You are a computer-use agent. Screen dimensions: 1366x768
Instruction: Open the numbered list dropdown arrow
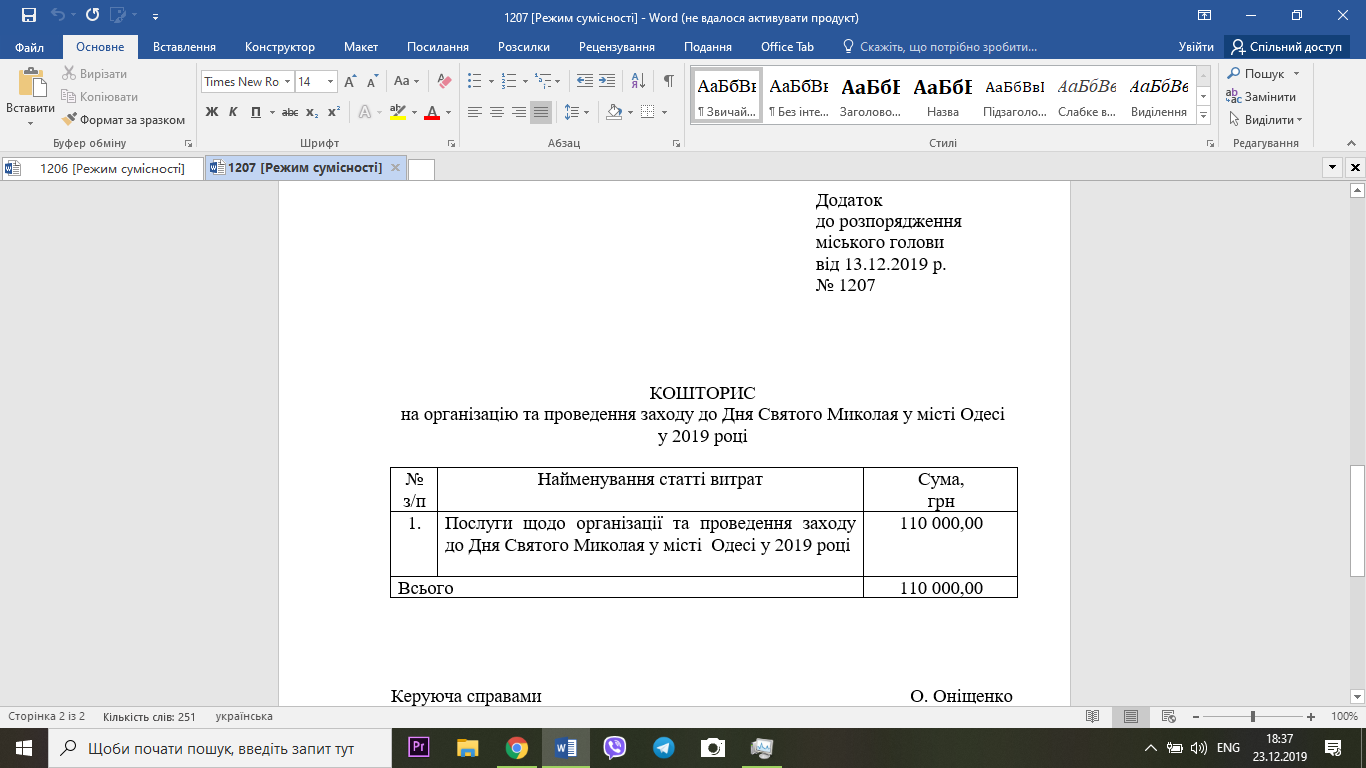pyautogui.click(x=525, y=82)
